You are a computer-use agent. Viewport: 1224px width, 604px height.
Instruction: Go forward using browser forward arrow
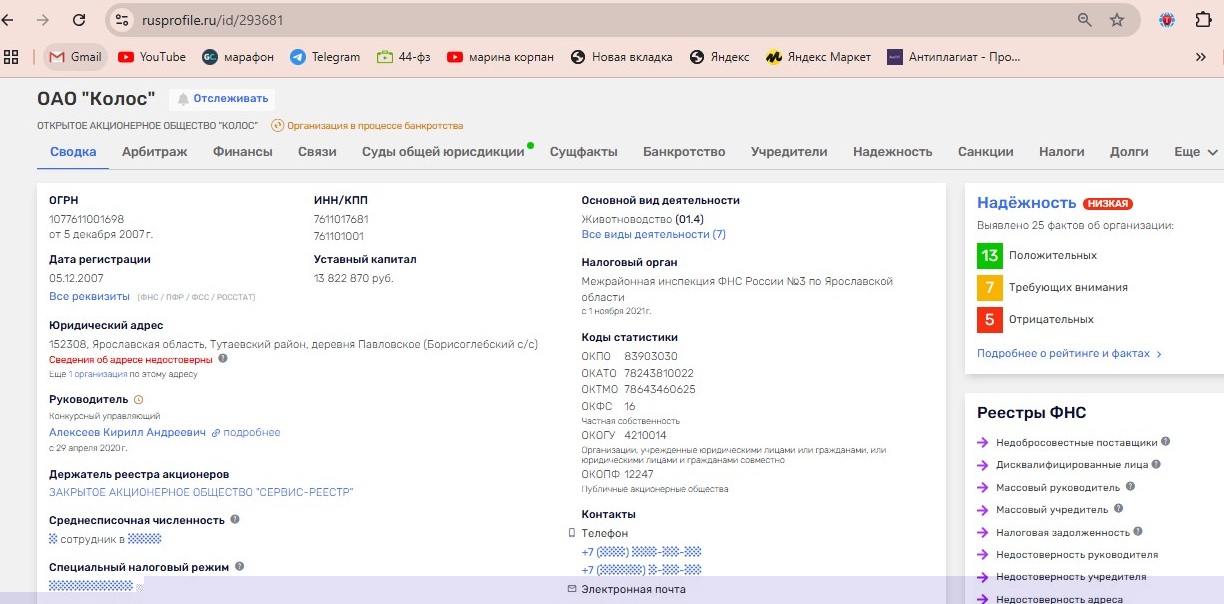tap(42, 20)
